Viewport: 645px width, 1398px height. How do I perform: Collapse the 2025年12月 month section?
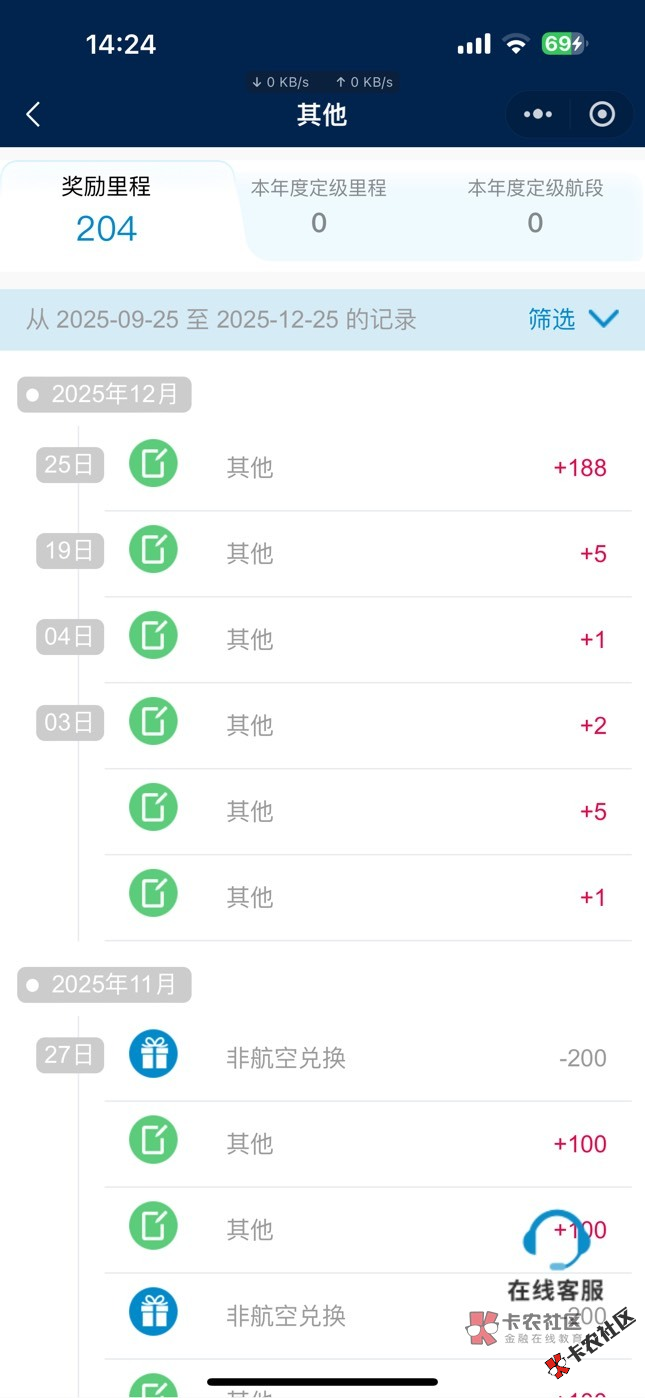point(104,395)
